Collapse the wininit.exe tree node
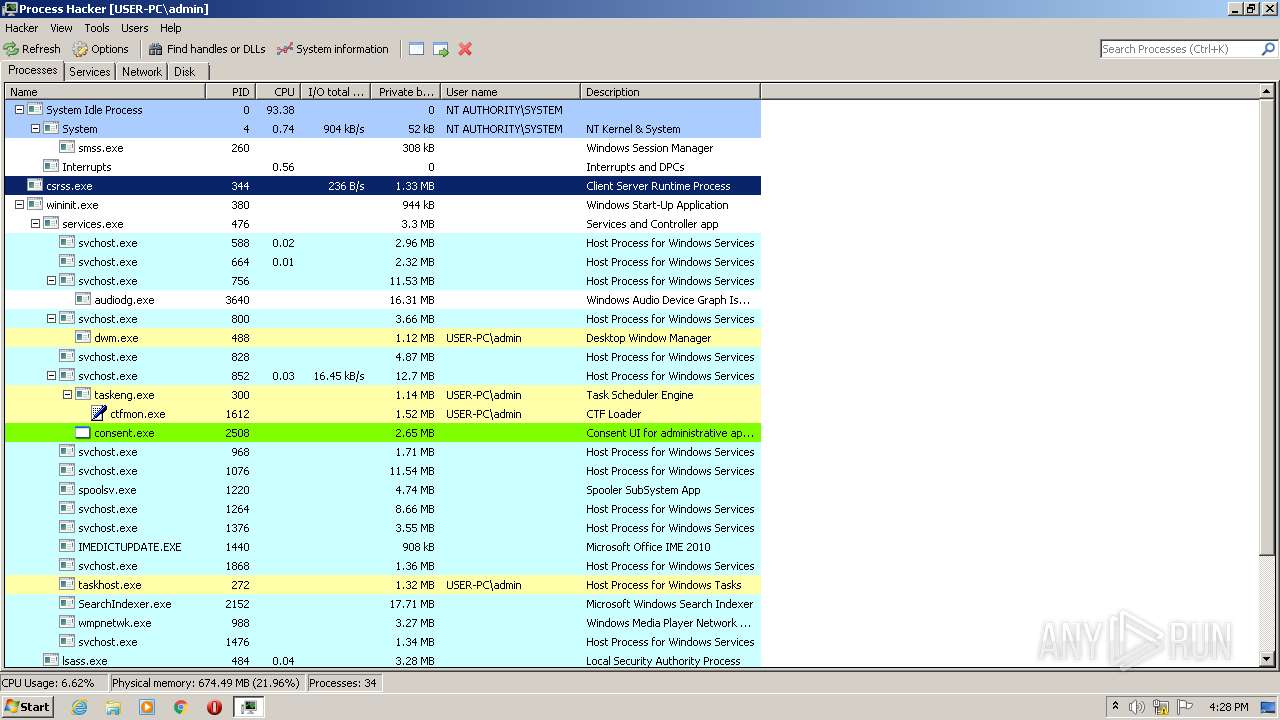Image resolution: width=1280 pixels, height=720 pixels. pyautogui.click(x=19, y=205)
